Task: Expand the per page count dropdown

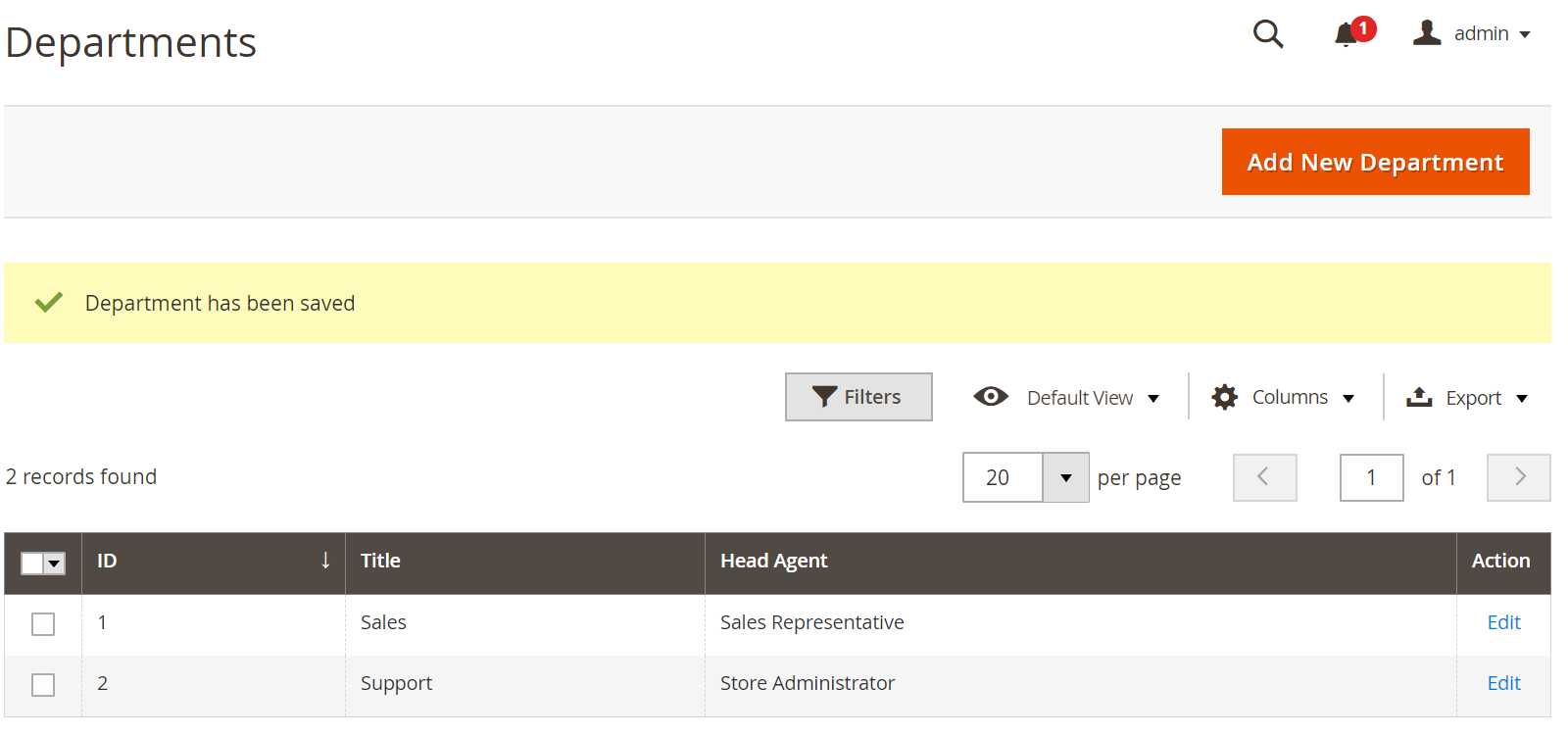Action: (x=1065, y=477)
